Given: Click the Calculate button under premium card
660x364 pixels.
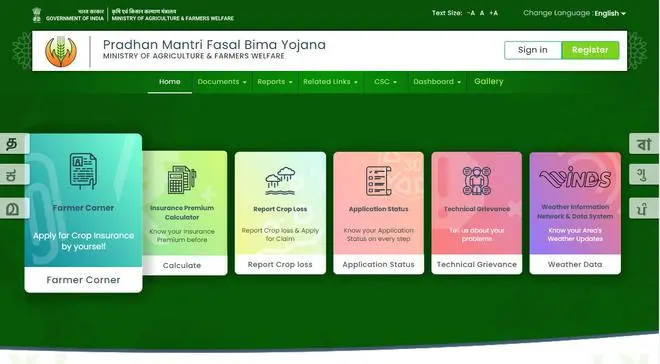Looking at the screenshot, I should (x=182, y=266).
